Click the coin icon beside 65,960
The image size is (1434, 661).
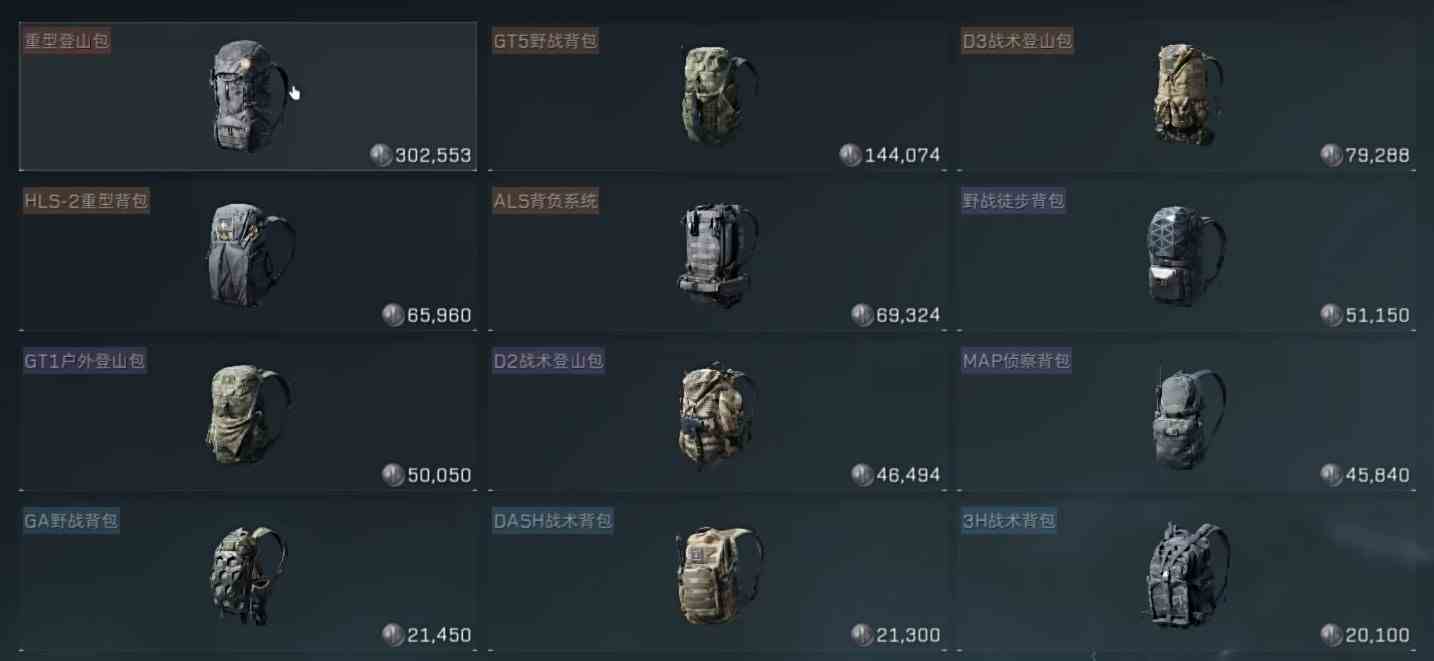[x=393, y=315]
